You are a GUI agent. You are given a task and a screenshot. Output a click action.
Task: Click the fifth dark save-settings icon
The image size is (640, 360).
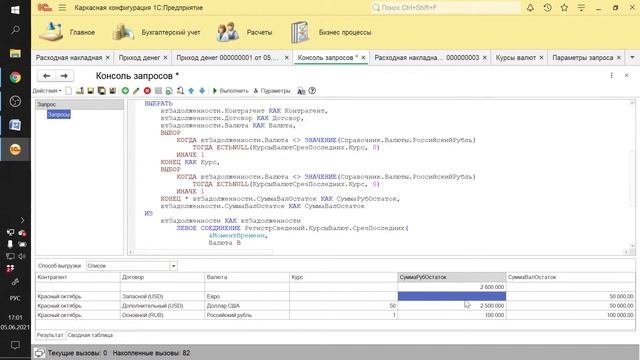(x=112, y=91)
